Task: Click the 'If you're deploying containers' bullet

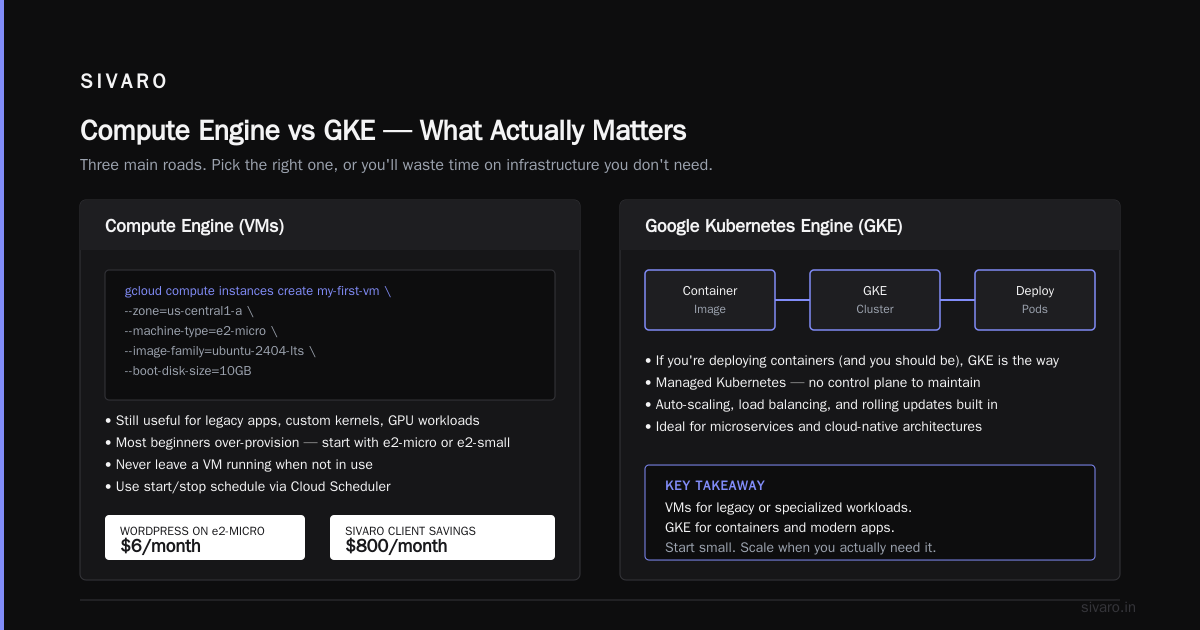Action: (852, 361)
